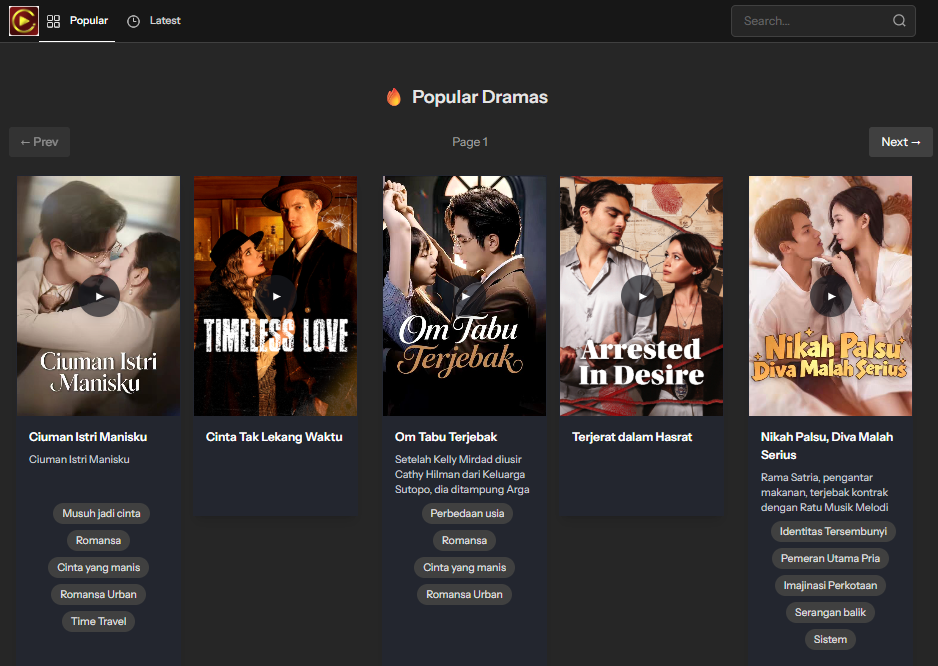Open the Terjerat dalam Hasrat title link
Viewport: 938px width, 666px height.
632,437
